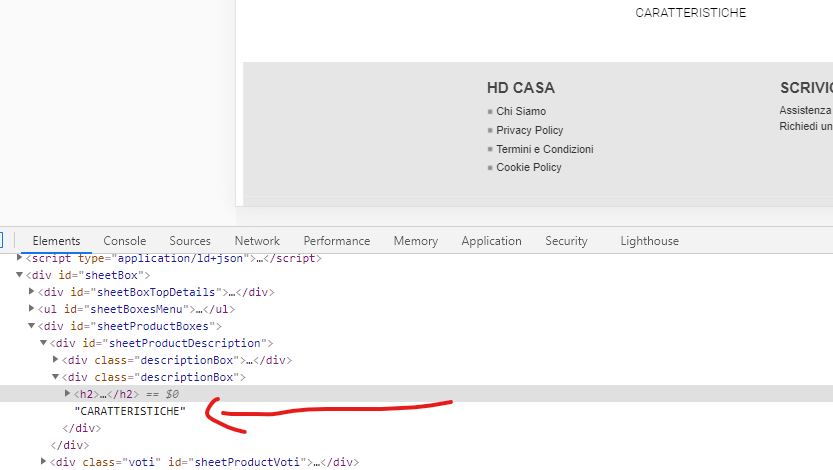The width and height of the screenshot is (833, 470).
Task: Collapse the sheetProductBoxes div node
Action: point(31,326)
